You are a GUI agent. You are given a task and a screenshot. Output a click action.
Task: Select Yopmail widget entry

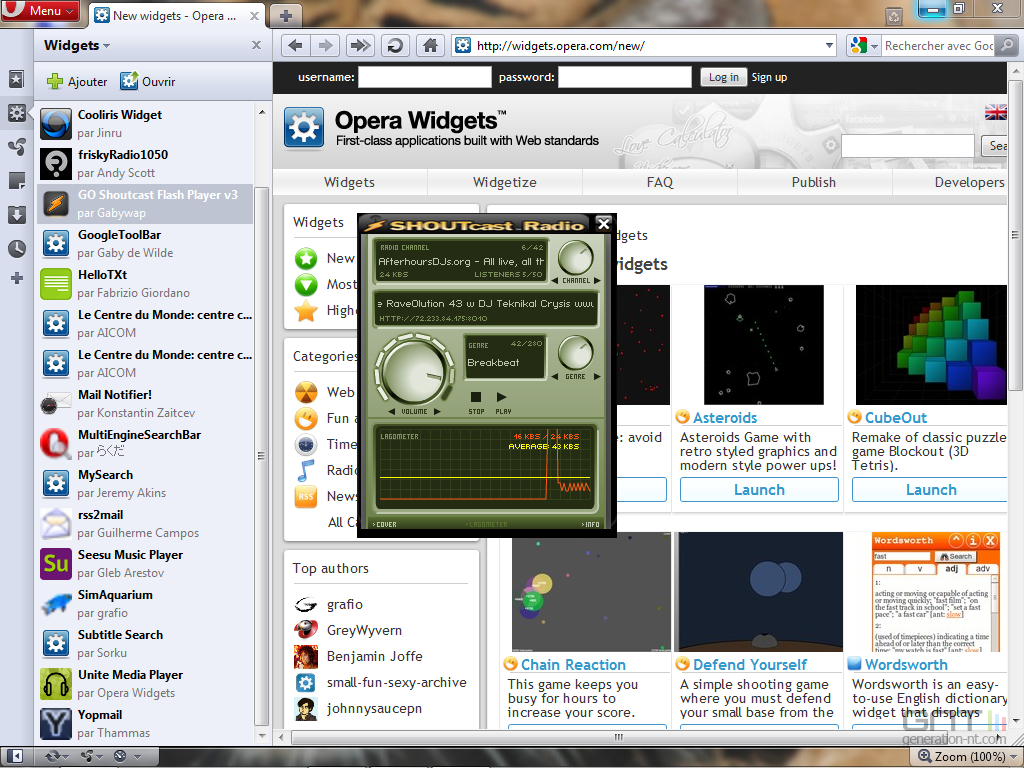tap(145, 724)
